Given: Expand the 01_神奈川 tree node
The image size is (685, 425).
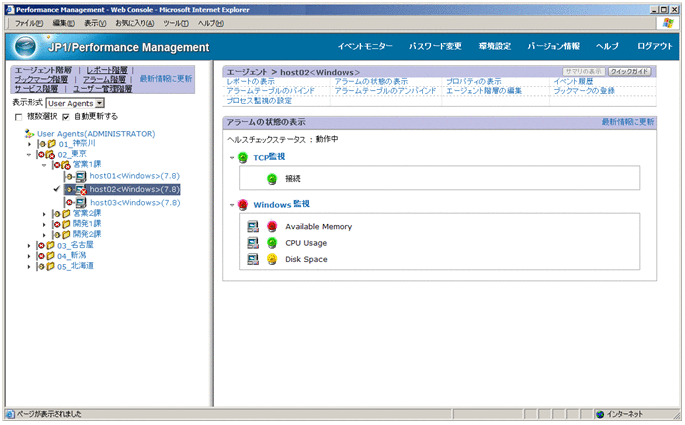Looking at the screenshot, I should [29, 144].
